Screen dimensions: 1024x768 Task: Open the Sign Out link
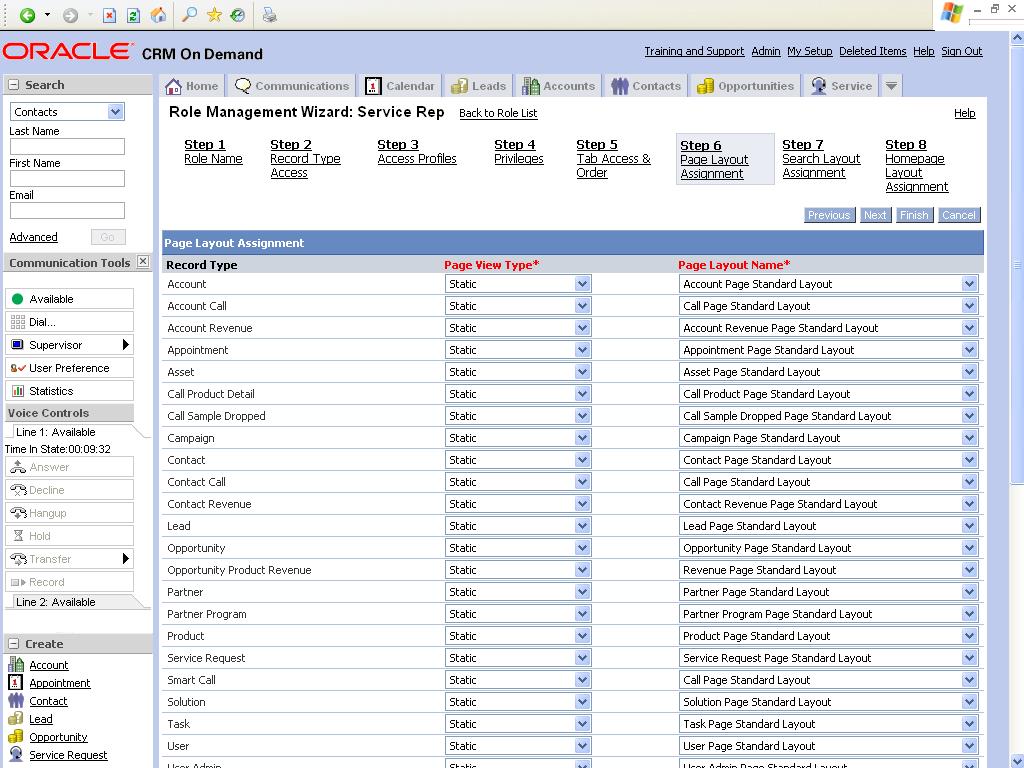tap(961, 51)
